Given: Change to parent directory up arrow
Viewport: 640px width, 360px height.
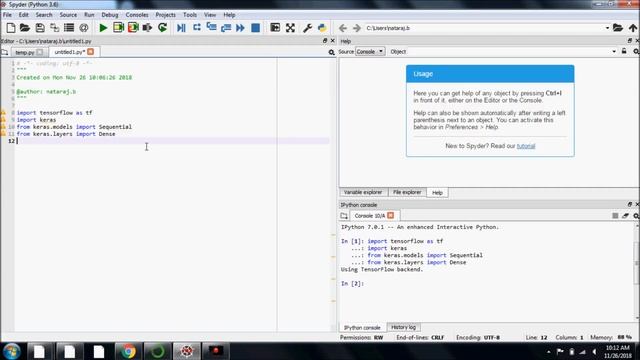Looking at the screenshot, I should pyautogui.click(x=633, y=28).
